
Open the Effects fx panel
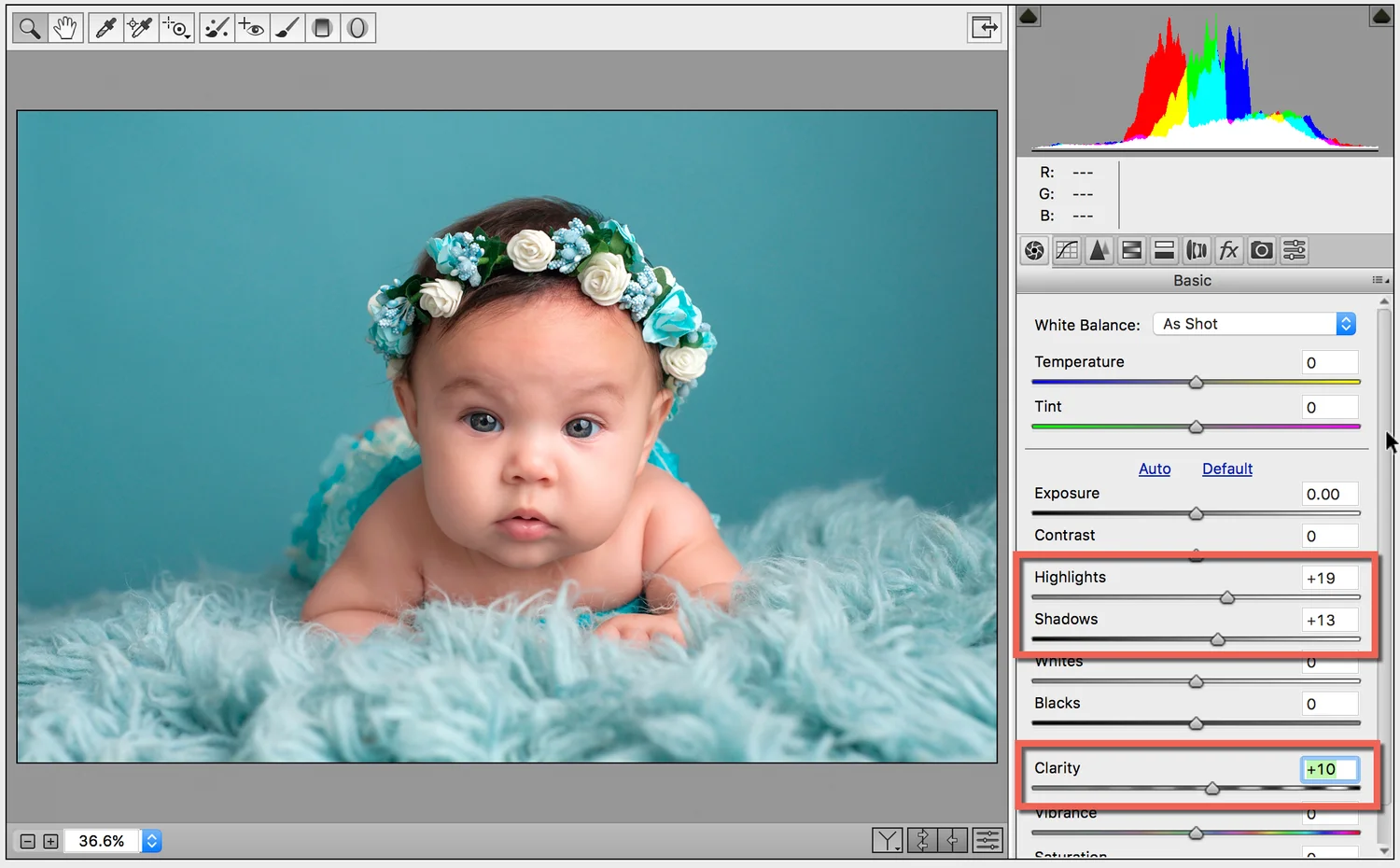coord(1229,250)
